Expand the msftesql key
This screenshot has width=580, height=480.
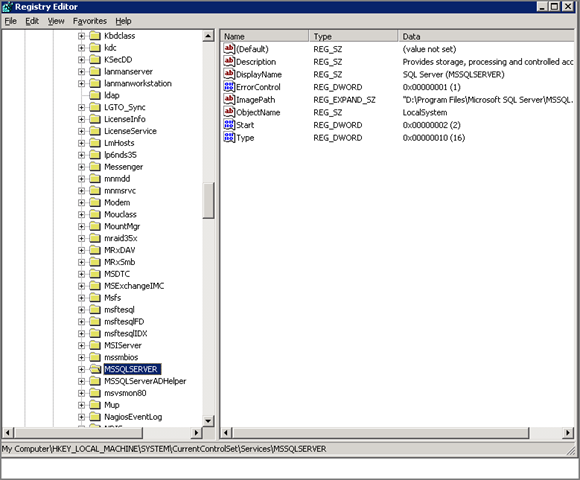pos(81,310)
